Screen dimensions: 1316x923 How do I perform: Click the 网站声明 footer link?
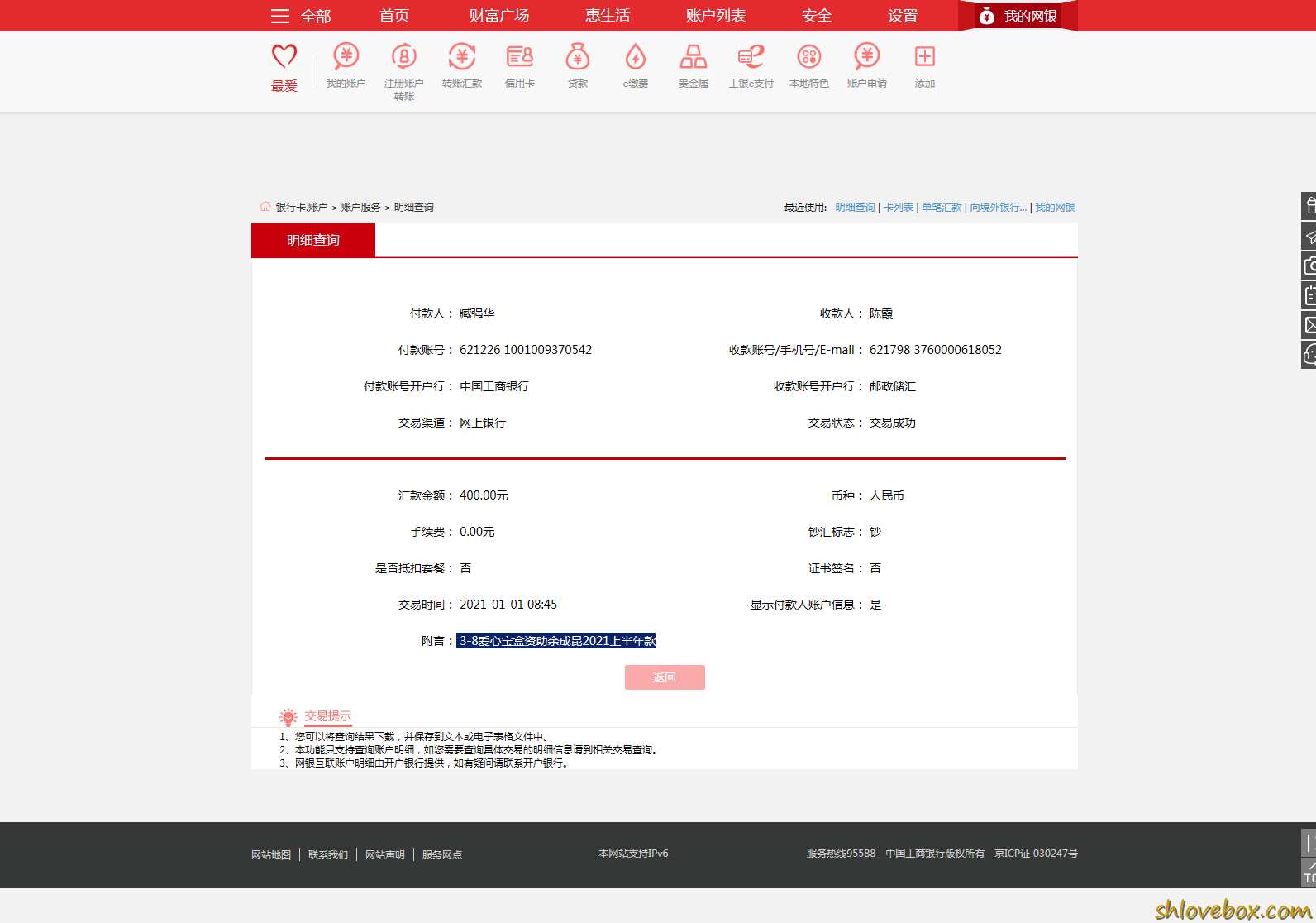[385, 854]
